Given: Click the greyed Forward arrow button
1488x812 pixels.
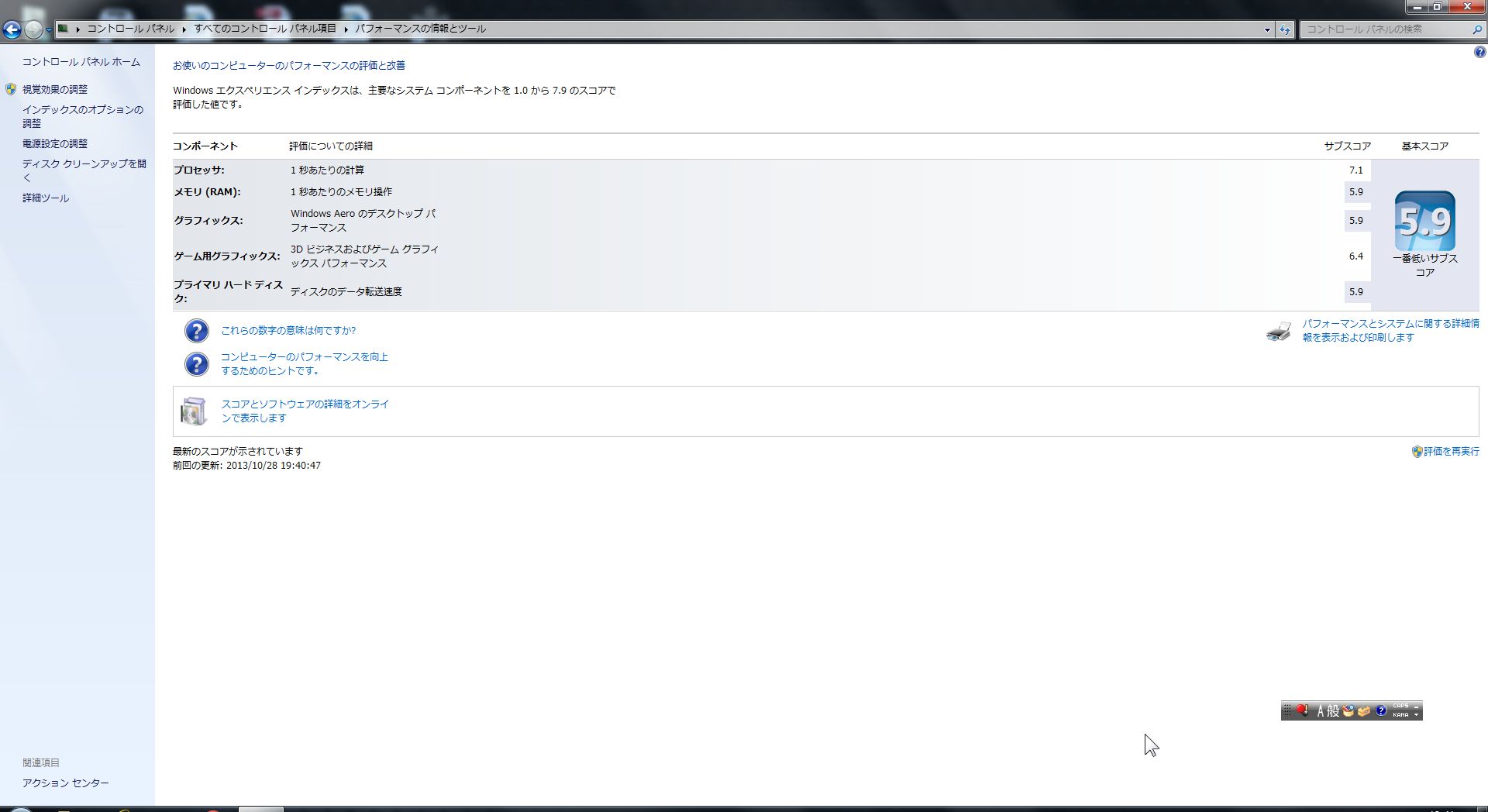Looking at the screenshot, I should (33, 29).
